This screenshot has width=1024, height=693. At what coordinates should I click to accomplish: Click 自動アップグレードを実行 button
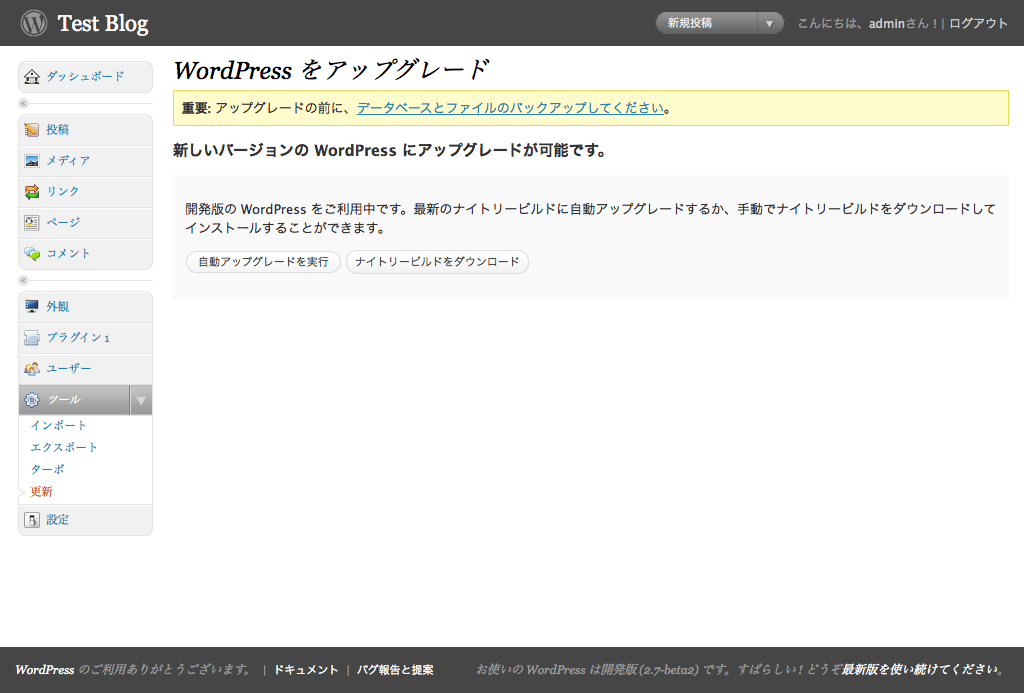point(263,262)
